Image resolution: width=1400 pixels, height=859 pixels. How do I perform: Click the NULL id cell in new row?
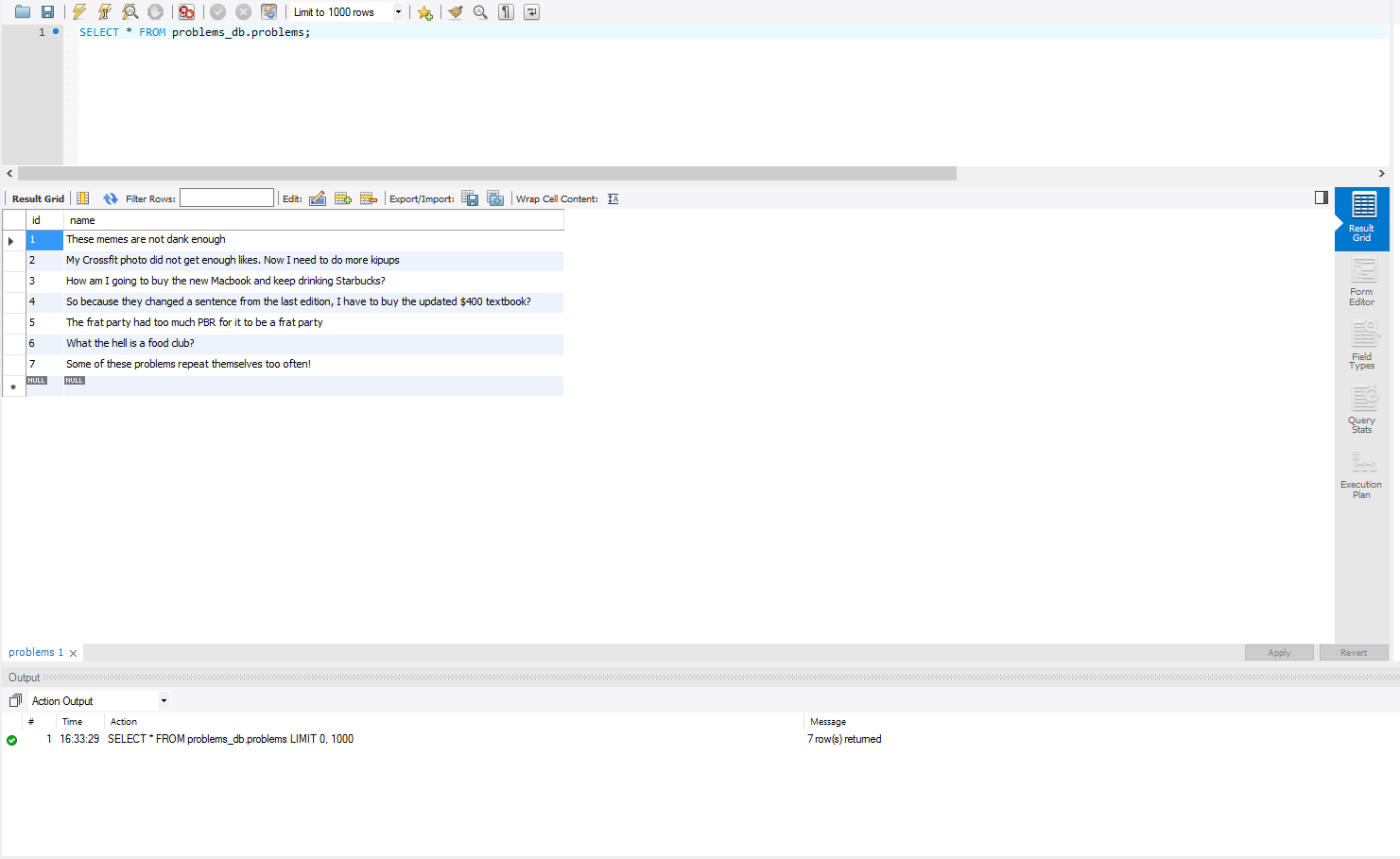tap(44, 386)
